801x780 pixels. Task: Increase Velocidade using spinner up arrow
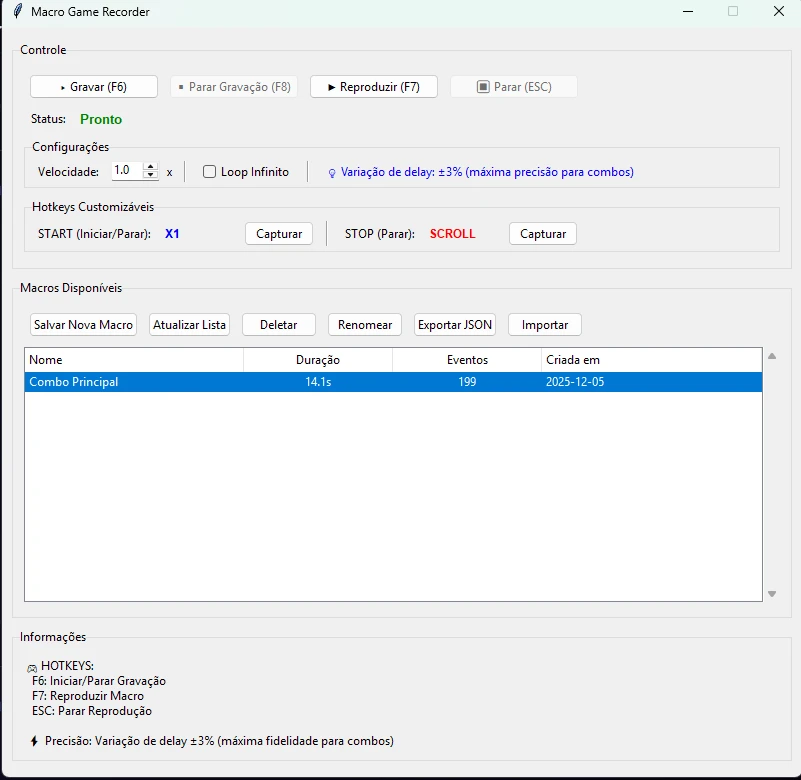tap(151, 167)
